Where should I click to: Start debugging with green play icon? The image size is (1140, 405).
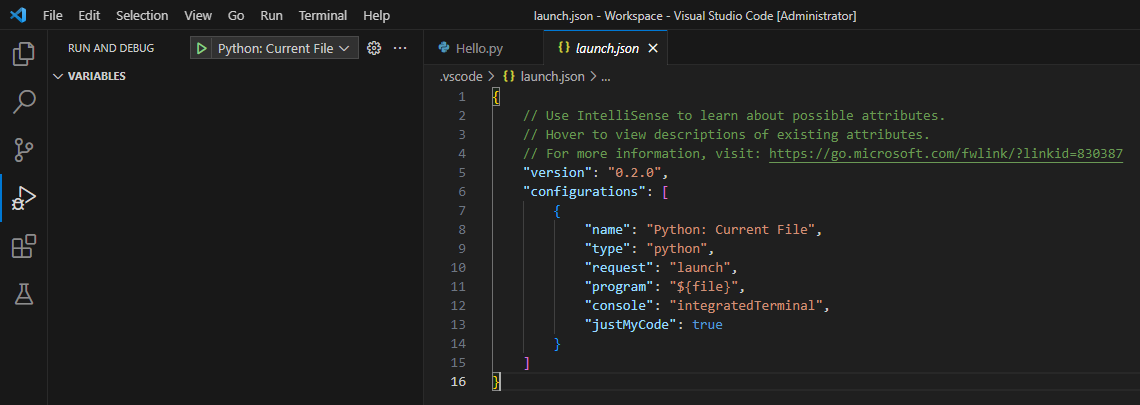(x=201, y=48)
